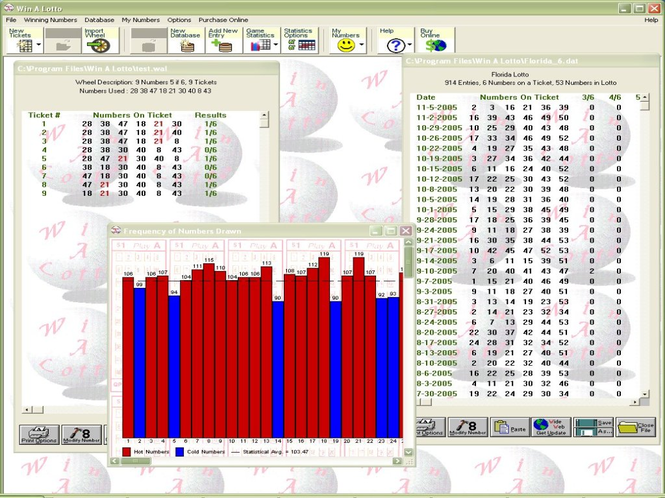Click Print Options in the Florida_6.dat window
Viewport: 665px width, 498px height.
(431, 427)
